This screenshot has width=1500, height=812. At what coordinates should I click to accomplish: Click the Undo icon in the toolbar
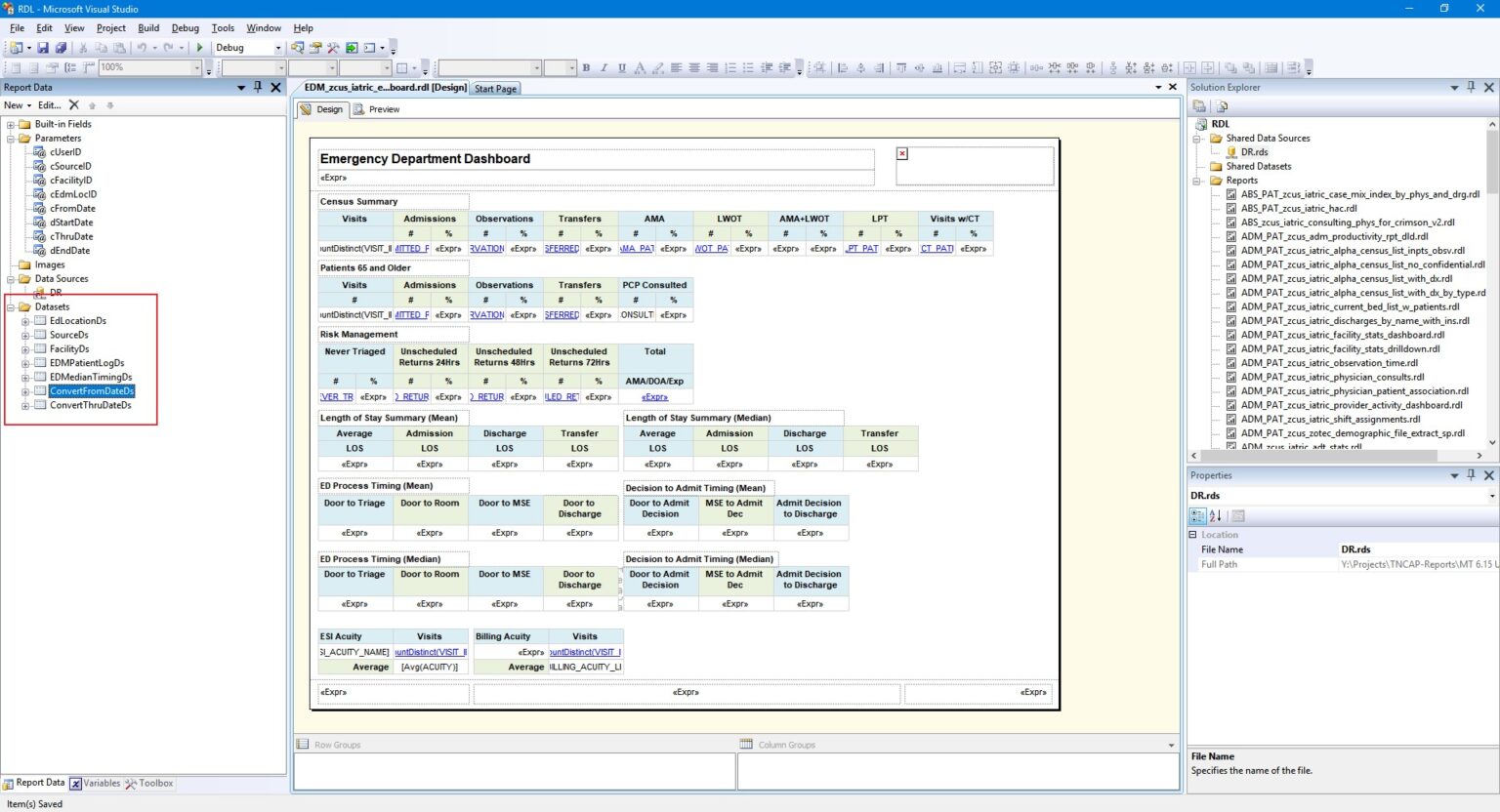(x=142, y=47)
